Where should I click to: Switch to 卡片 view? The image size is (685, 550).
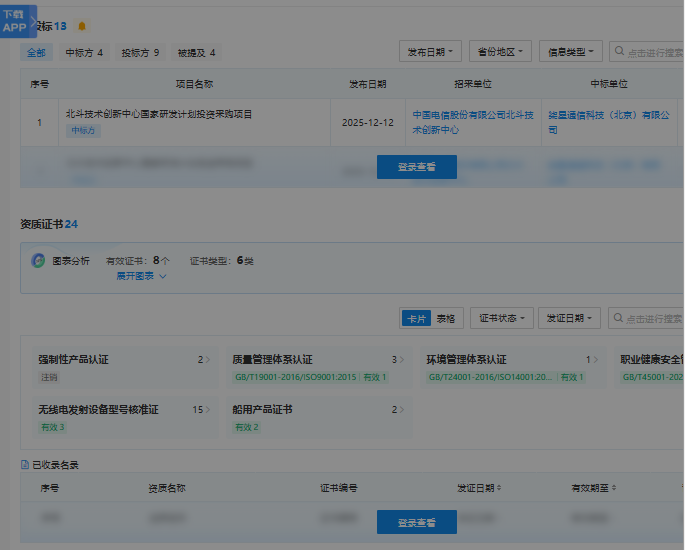coord(416,318)
